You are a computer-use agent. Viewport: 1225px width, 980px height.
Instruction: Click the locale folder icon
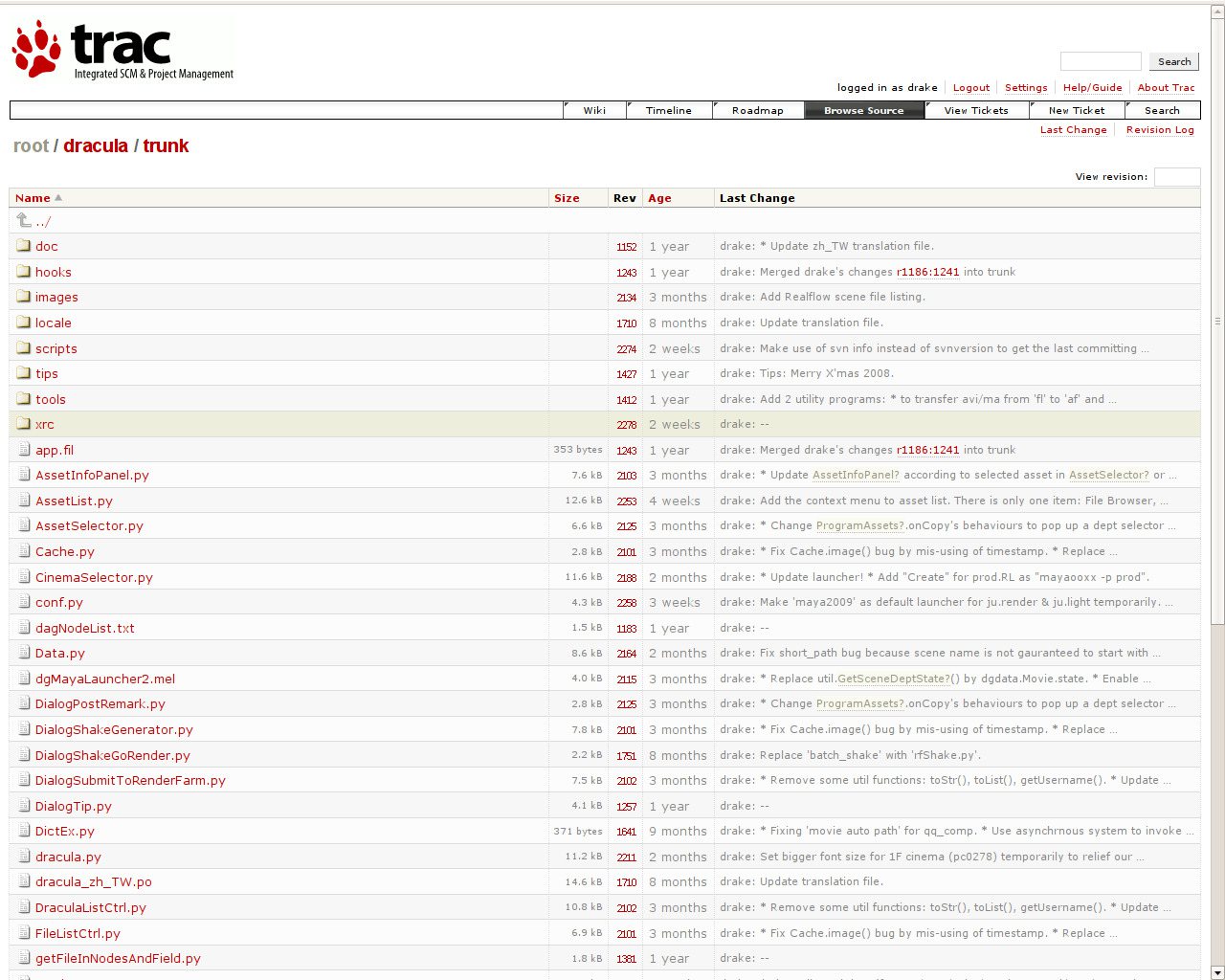coord(24,323)
